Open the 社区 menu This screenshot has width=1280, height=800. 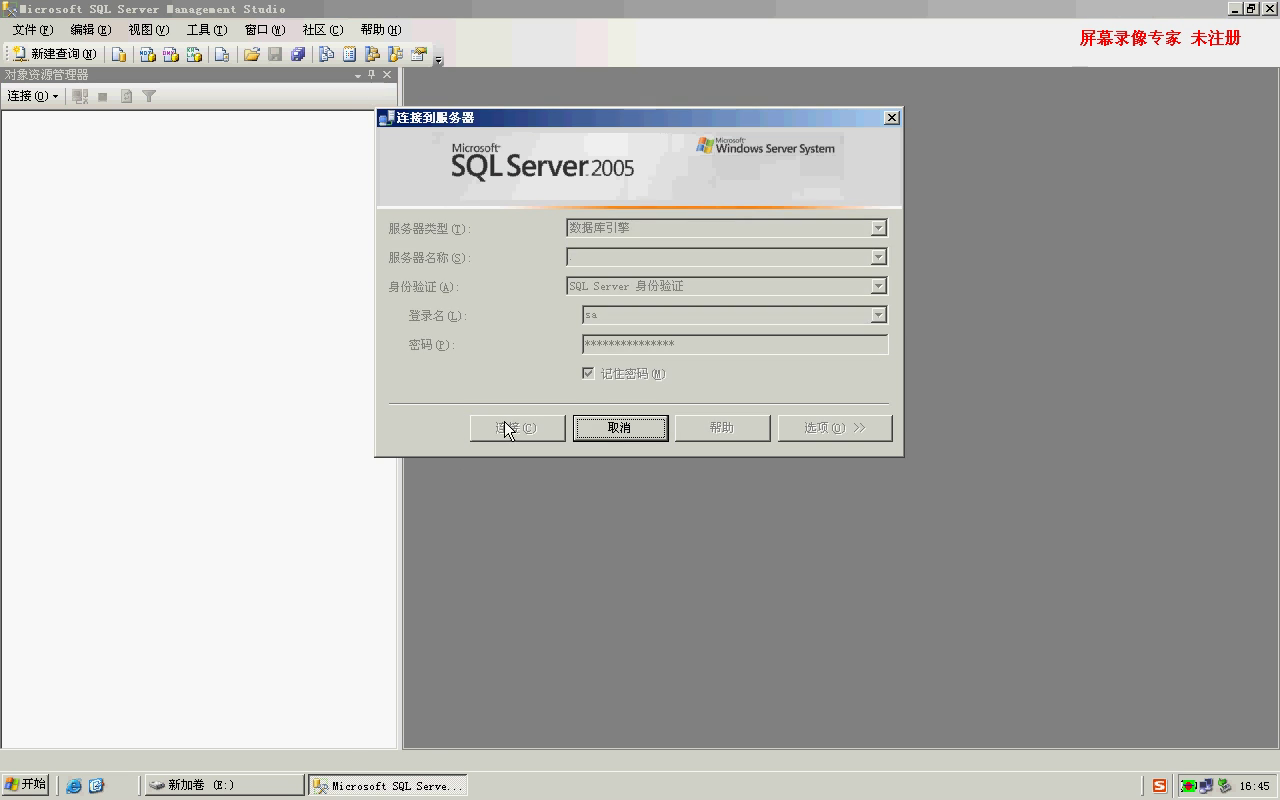coord(322,30)
